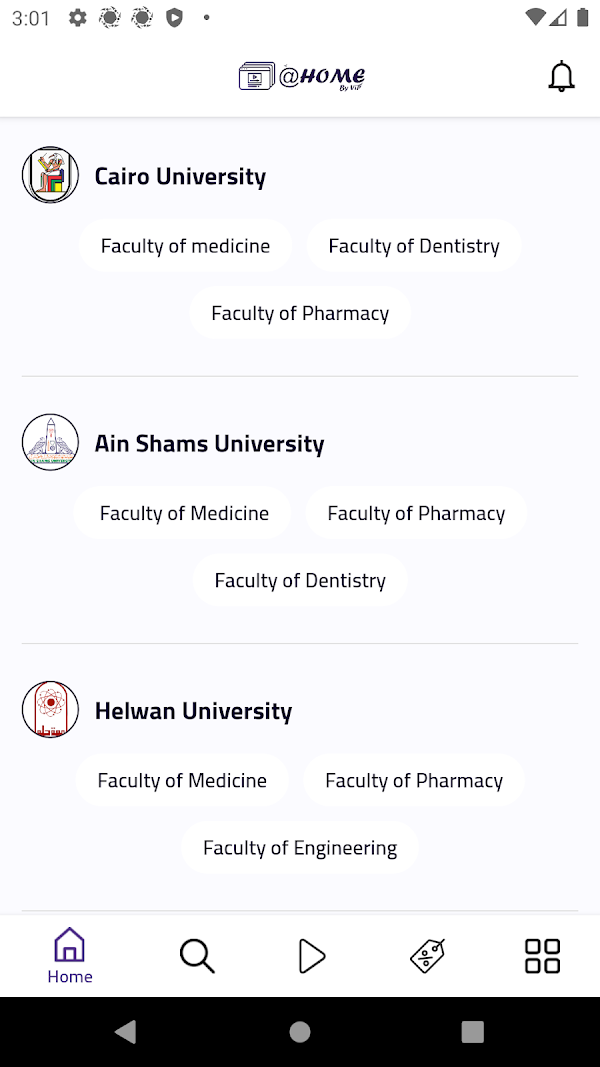Image resolution: width=600 pixels, height=1067 pixels.
Task: Tap the @Home app logo
Action: (x=302, y=77)
